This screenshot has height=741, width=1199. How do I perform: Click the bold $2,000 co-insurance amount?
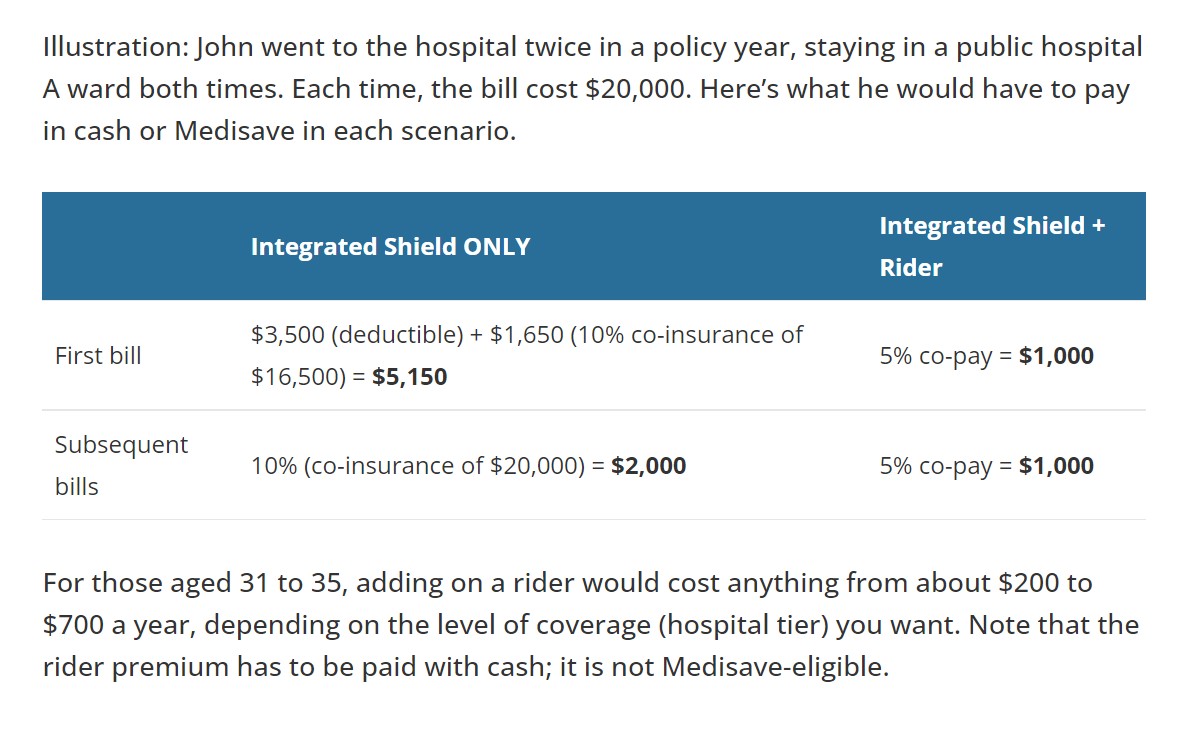[648, 466]
